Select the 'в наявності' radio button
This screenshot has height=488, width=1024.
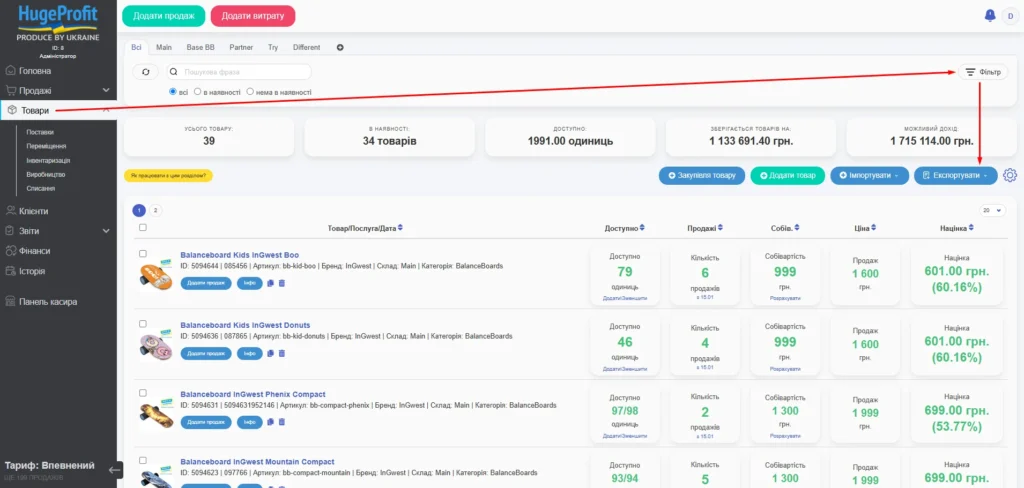point(198,91)
